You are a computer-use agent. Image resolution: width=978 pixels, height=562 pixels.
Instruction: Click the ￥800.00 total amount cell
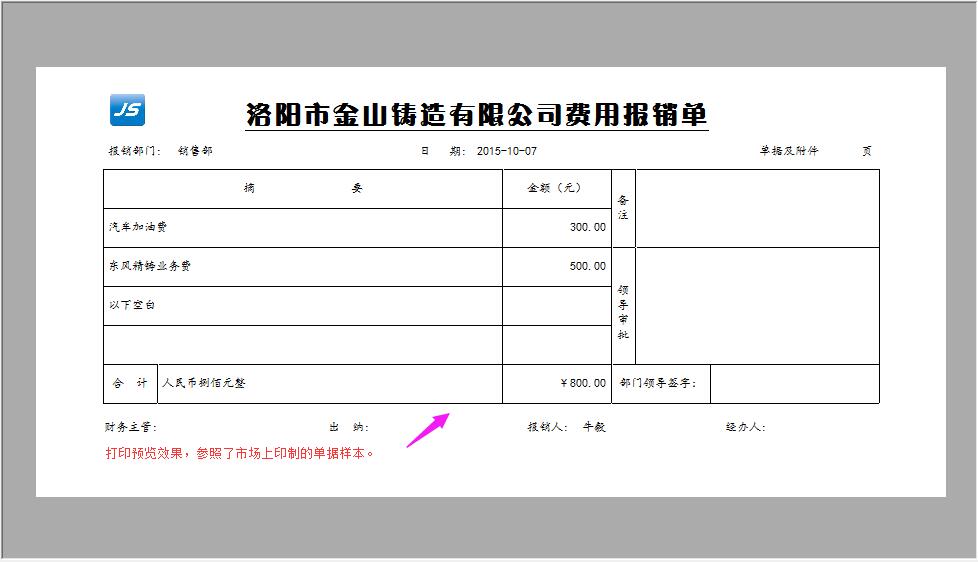(x=583, y=383)
